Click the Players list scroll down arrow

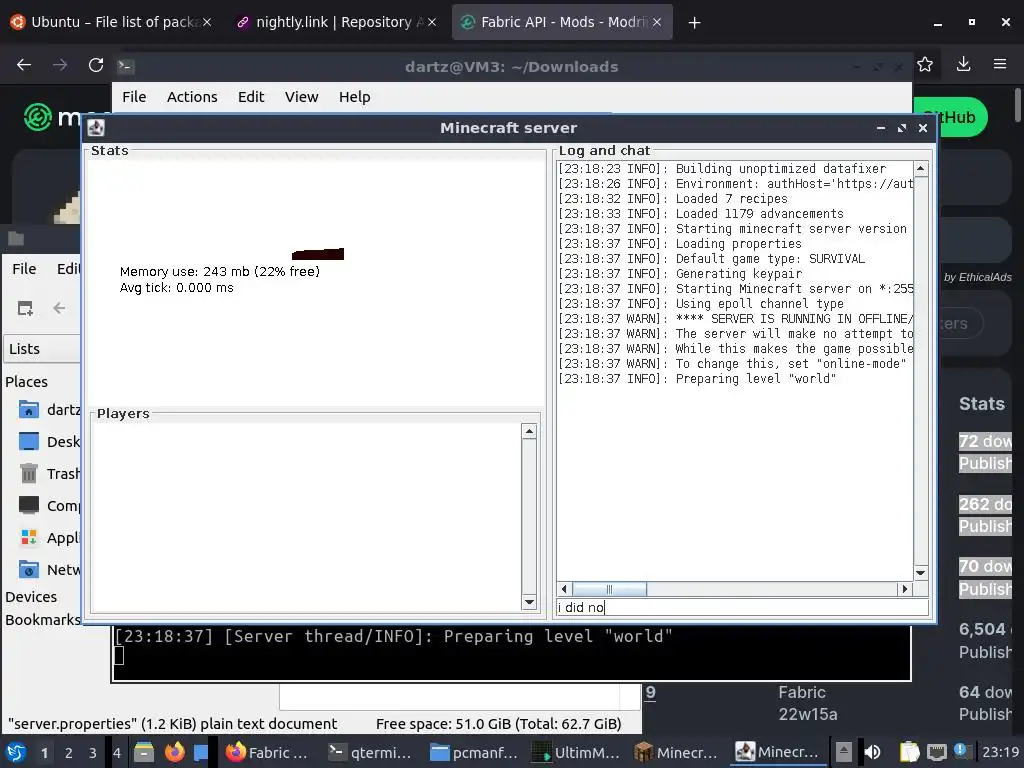tap(530, 602)
